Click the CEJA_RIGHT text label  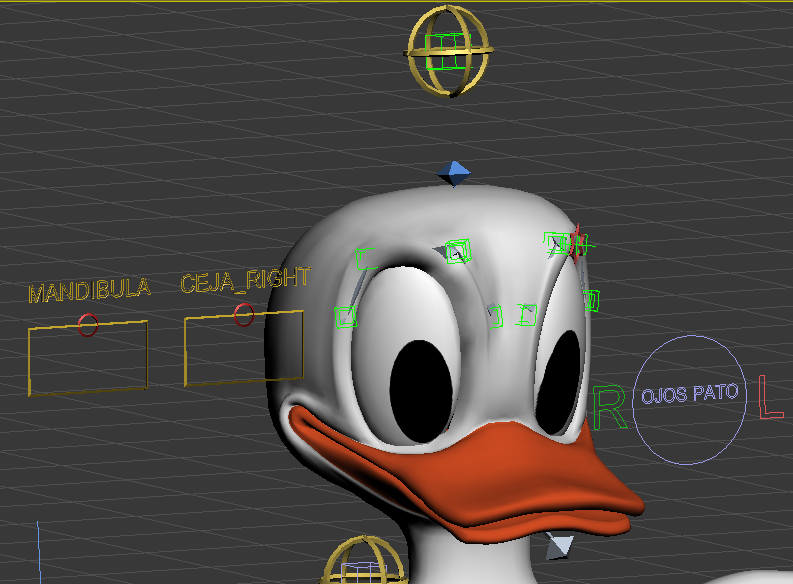pyautogui.click(x=245, y=281)
